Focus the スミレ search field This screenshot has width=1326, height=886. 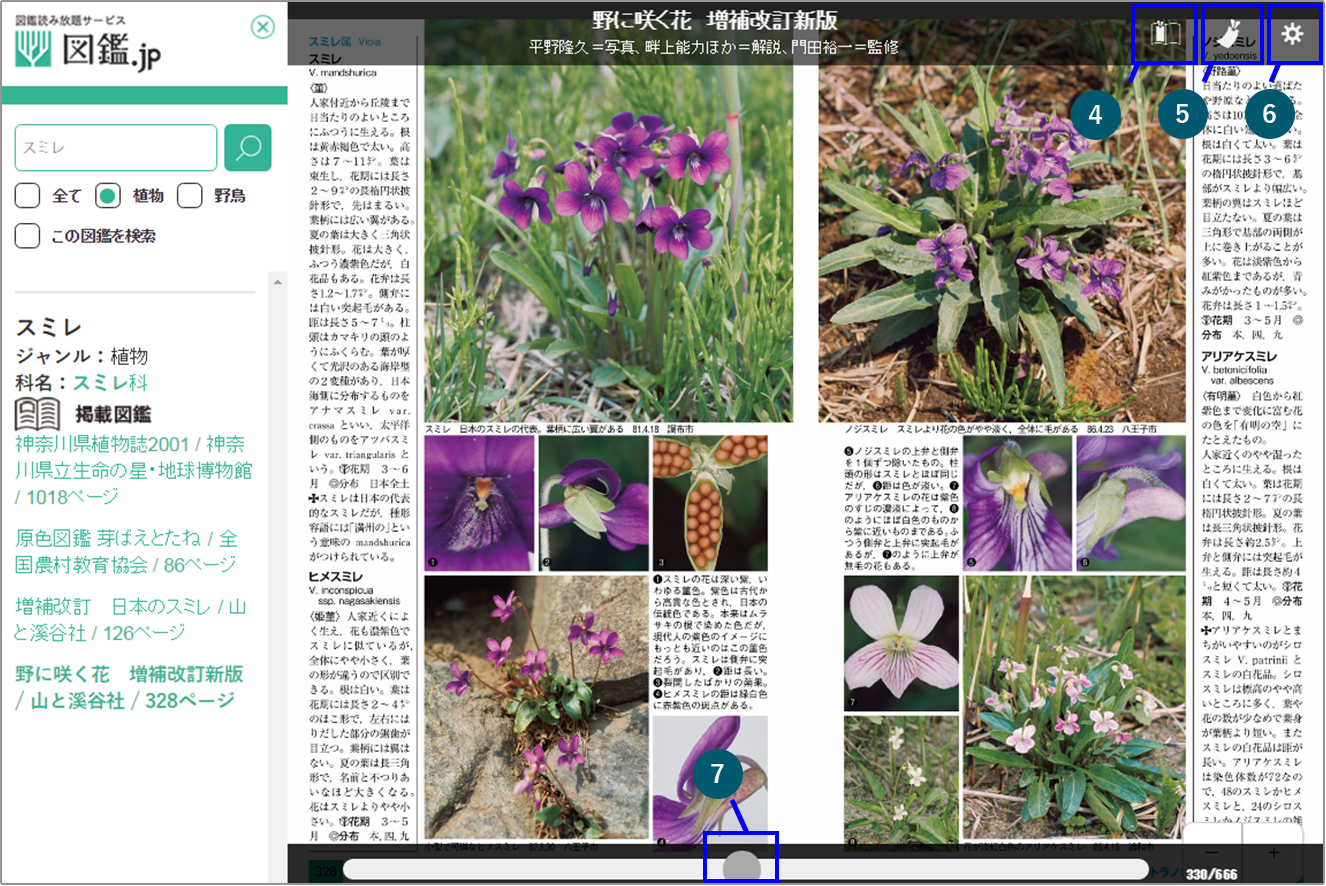(x=116, y=148)
